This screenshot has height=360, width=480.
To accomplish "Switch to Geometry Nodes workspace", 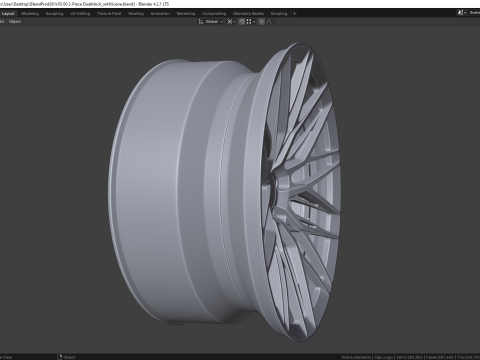I will [x=248, y=14].
